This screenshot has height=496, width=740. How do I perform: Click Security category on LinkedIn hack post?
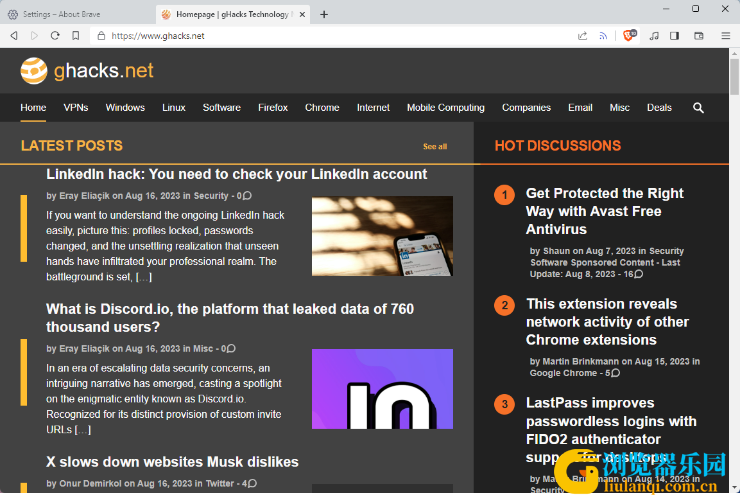coord(211,196)
